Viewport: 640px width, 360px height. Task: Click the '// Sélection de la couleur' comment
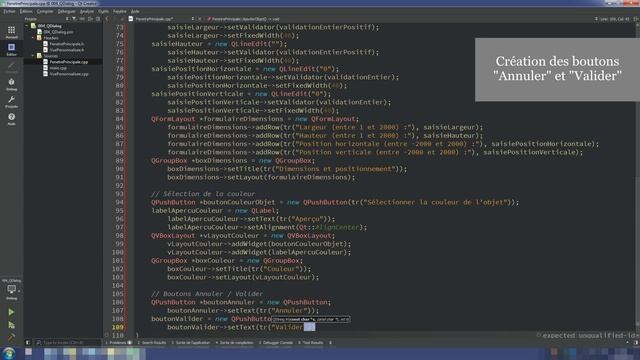203,193
